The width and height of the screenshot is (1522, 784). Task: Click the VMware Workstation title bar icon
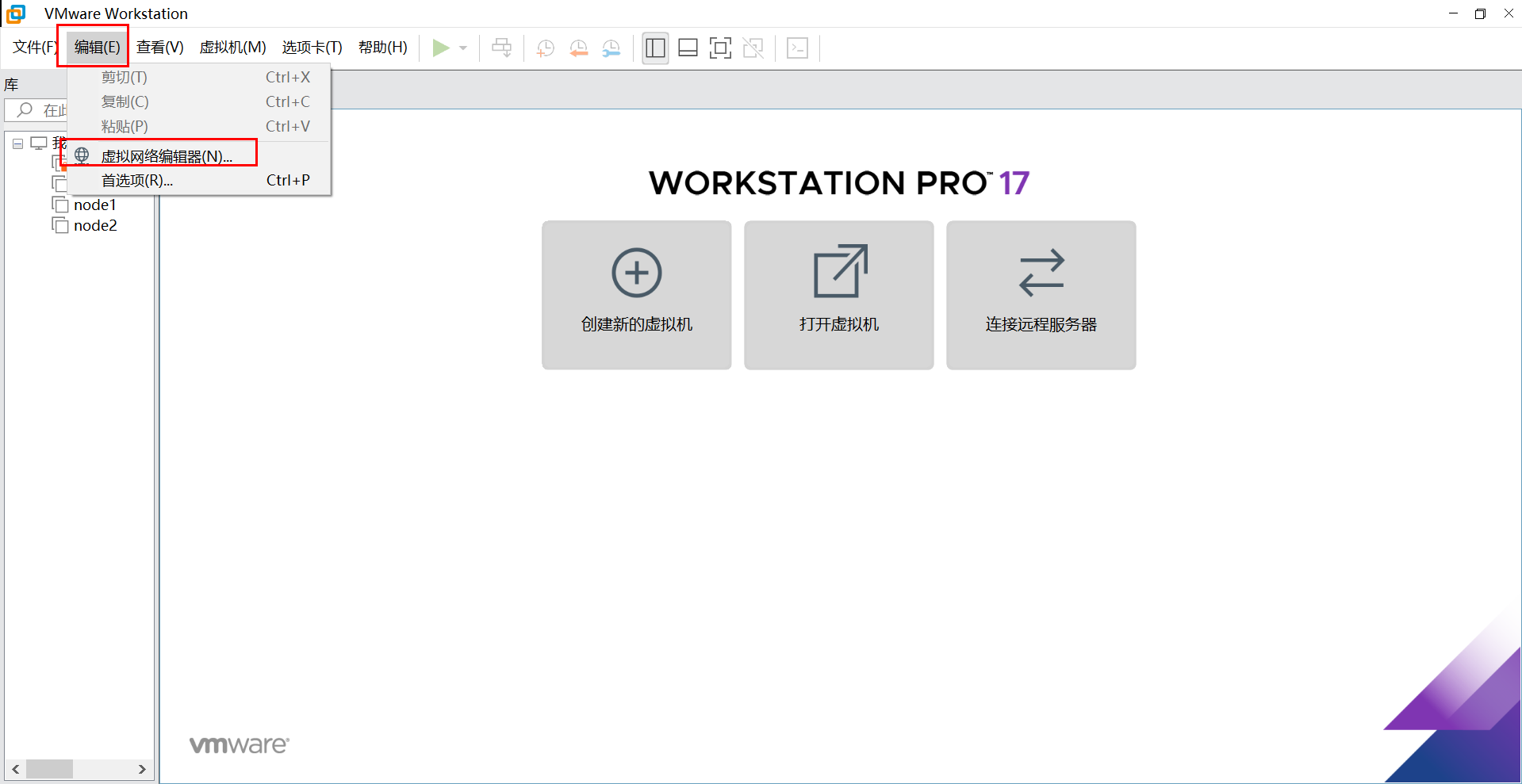[16, 13]
